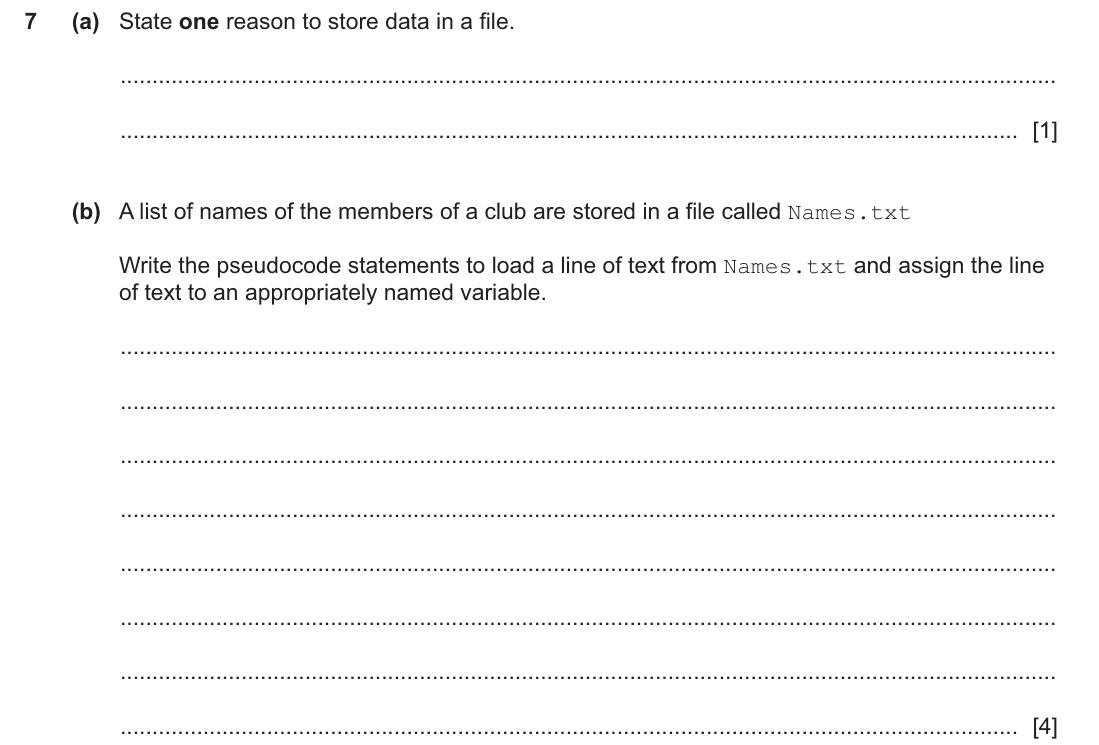
Task: Click the second answer line of part (b)
Action: pyautogui.click(x=587, y=406)
